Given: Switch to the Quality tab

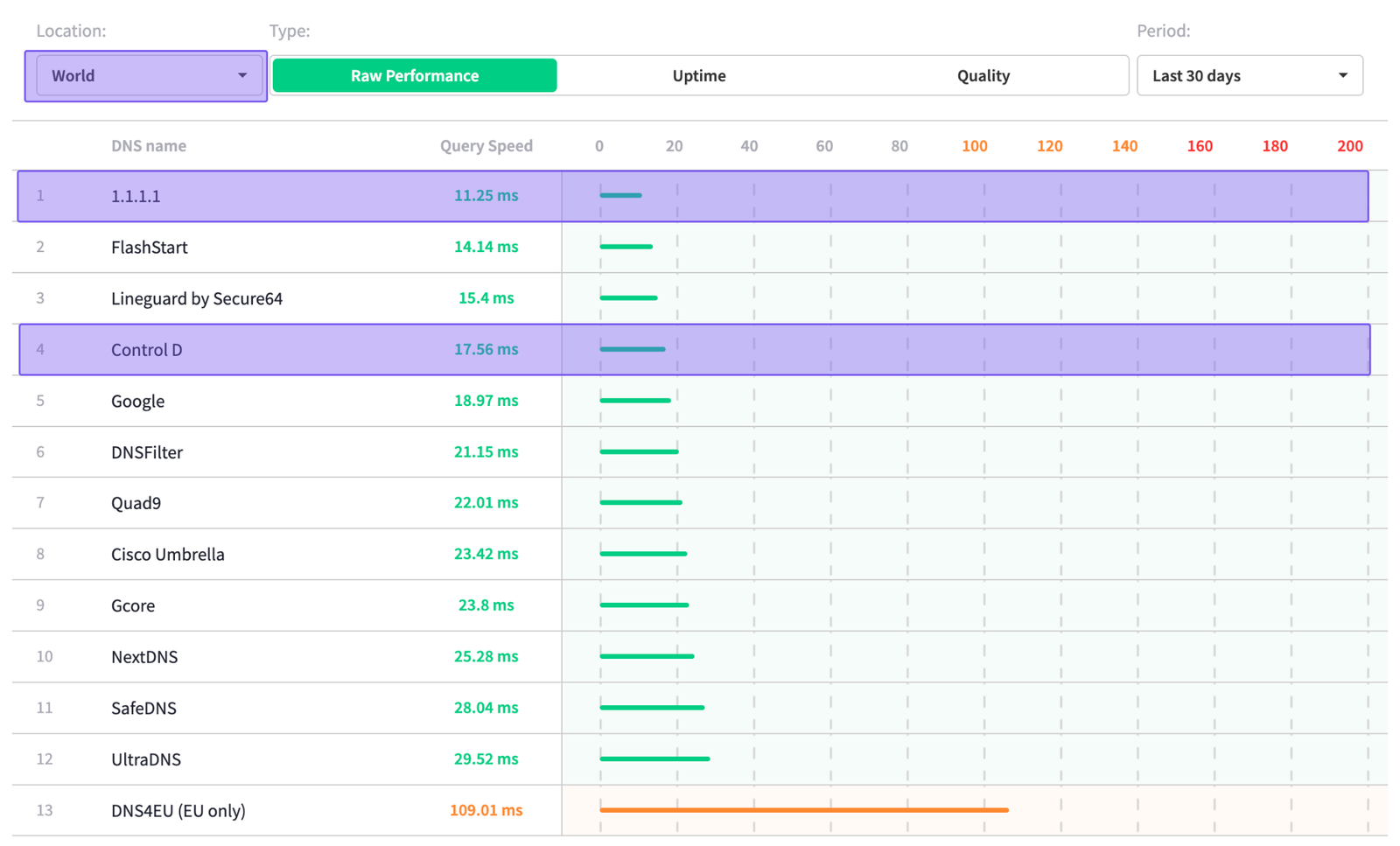Looking at the screenshot, I should pyautogui.click(x=983, y=75).
